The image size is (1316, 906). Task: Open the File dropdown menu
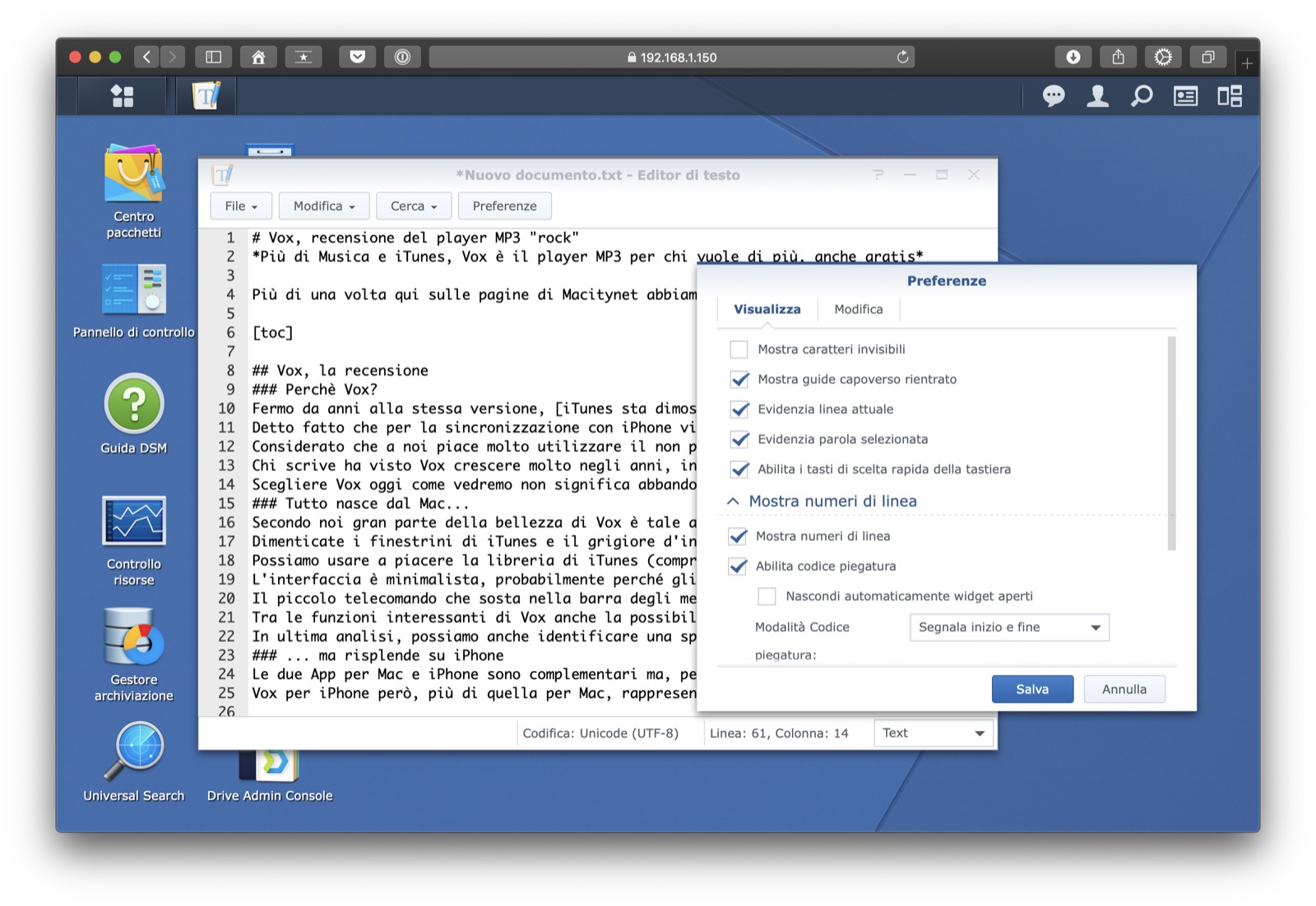pos(241,206)
